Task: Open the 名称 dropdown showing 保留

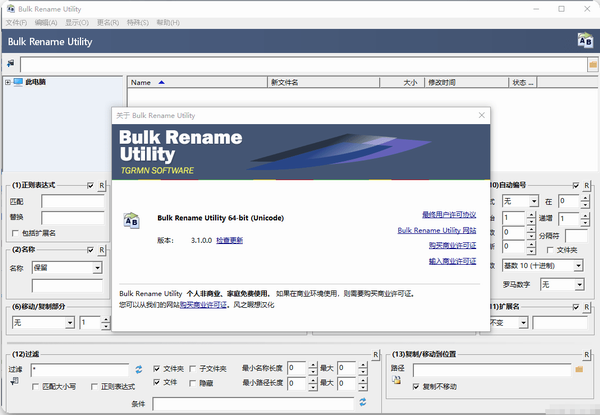Action: 97,268
